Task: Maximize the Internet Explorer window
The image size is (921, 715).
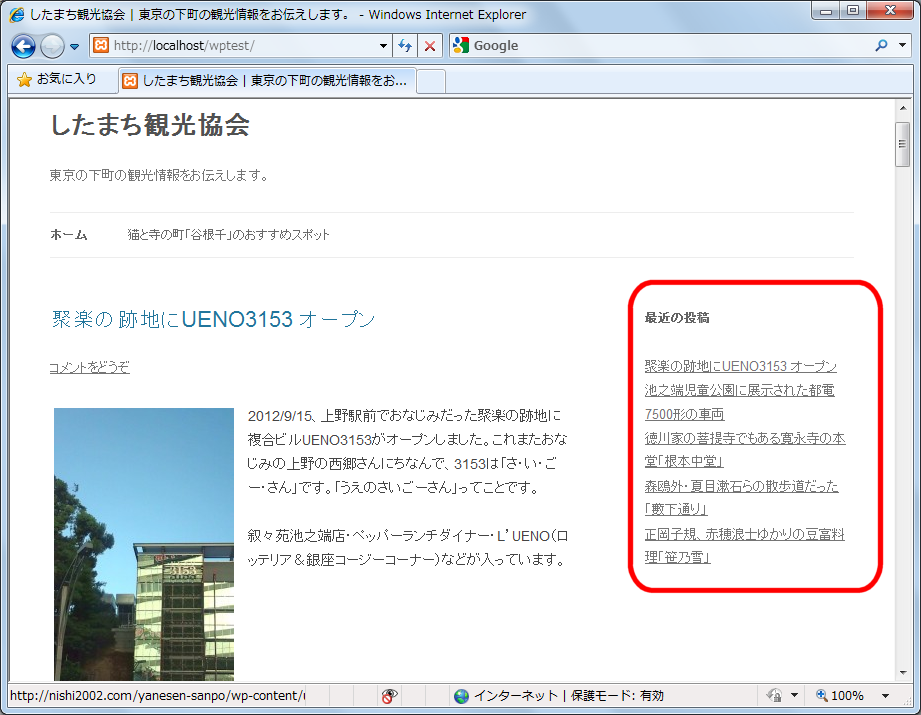Action: pos(853,11)
